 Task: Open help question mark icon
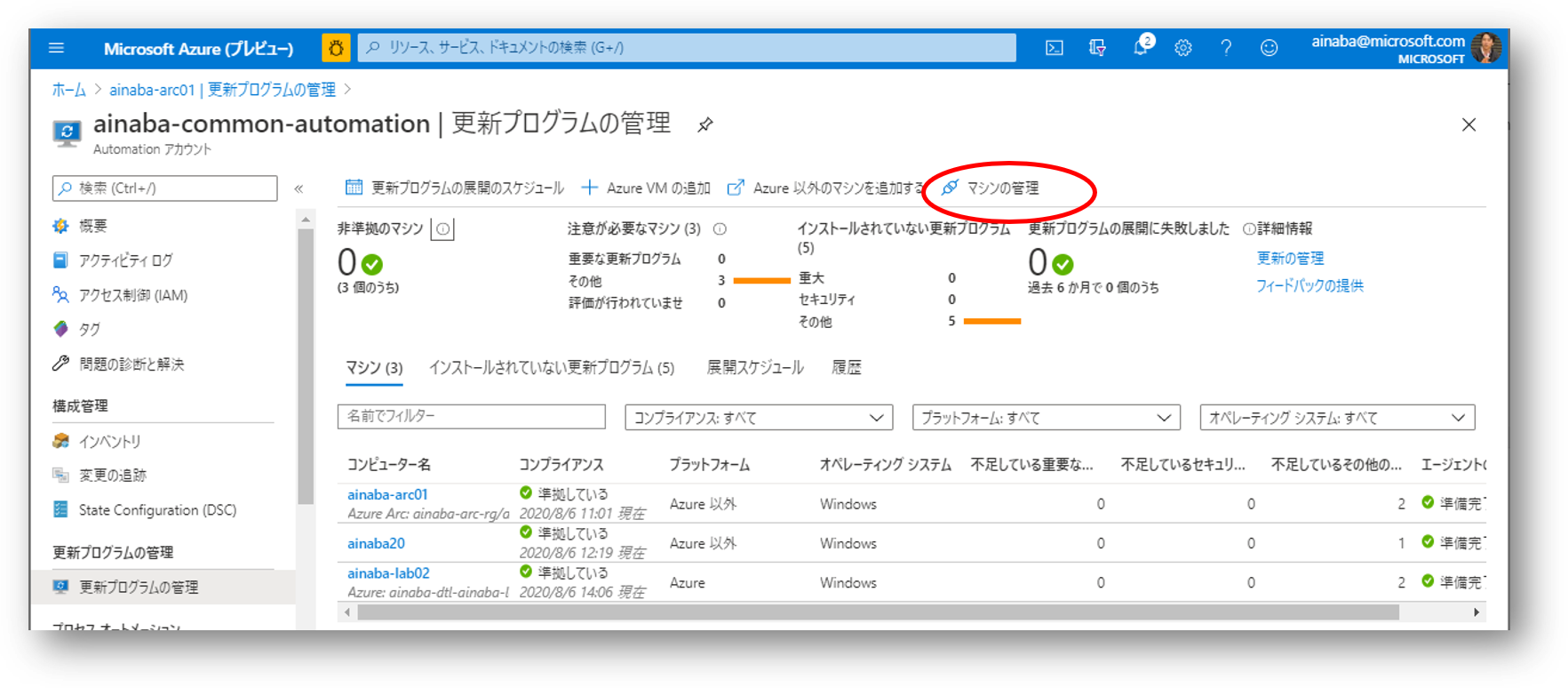coord(1226,48)
